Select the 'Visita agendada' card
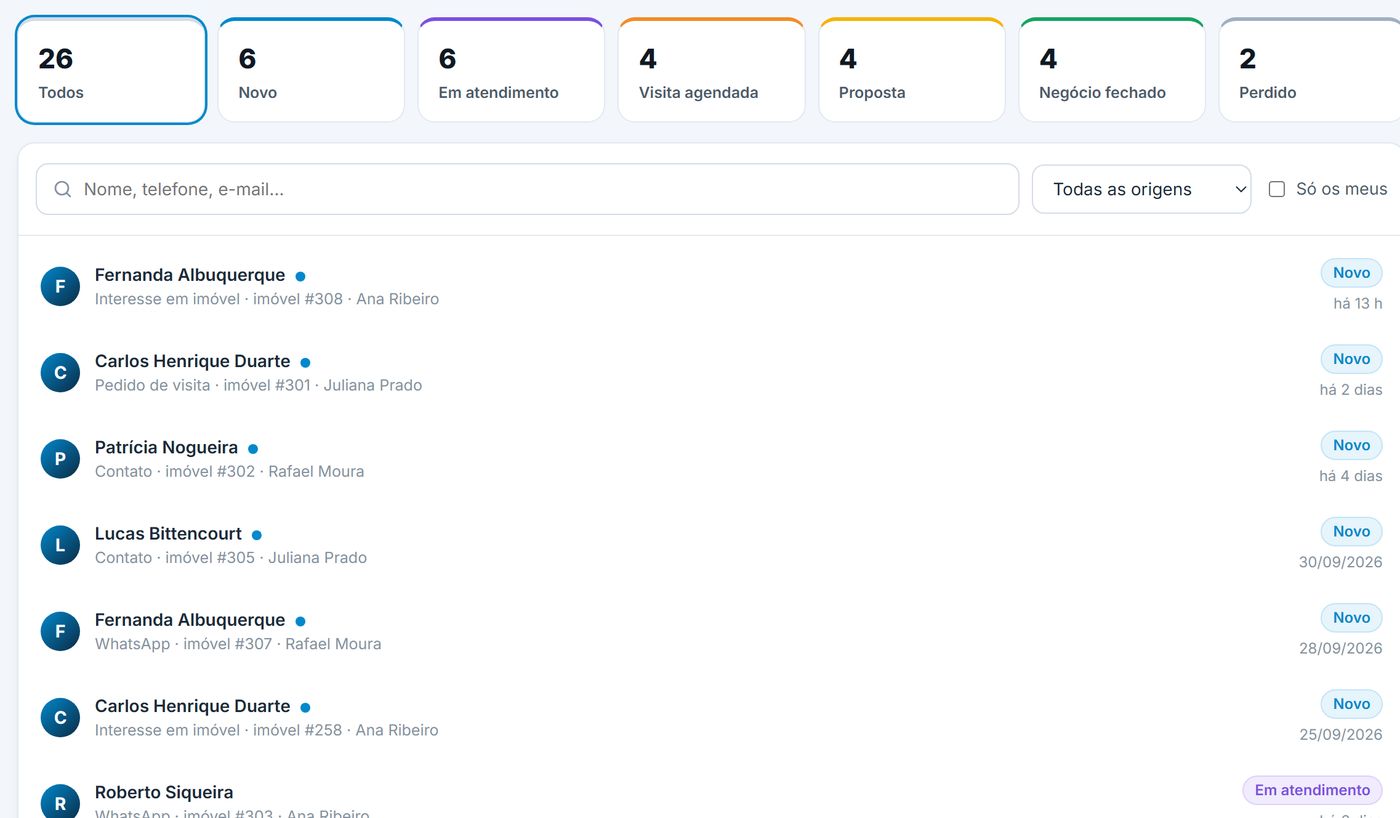Image resolution: width=1400 pixels, height=818 pixels. coord(711,70)
